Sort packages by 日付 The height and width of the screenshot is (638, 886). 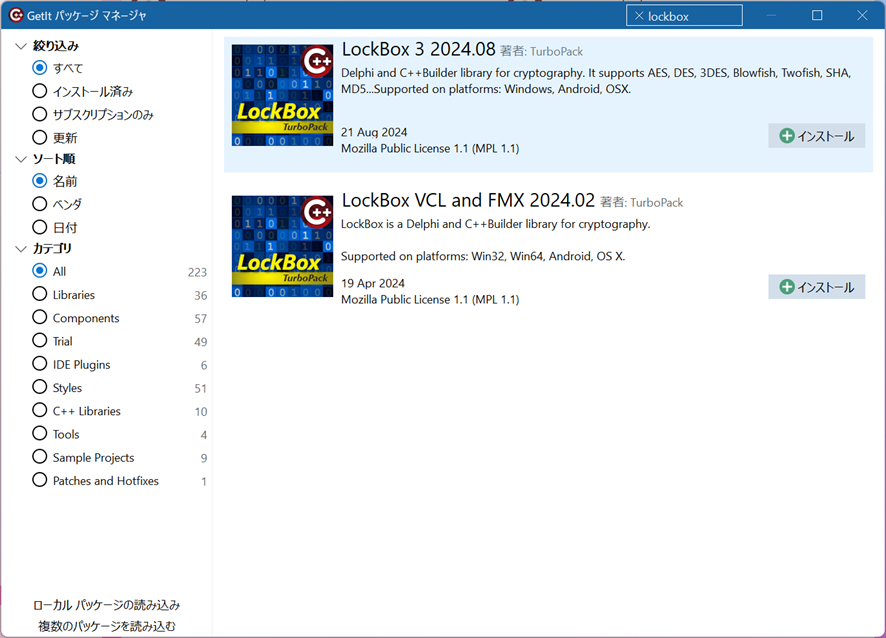[40, 227]
